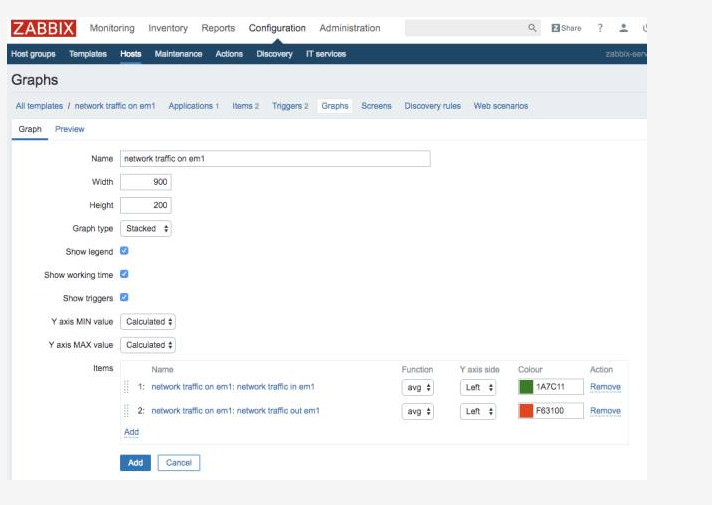This screenshot has width=712, height=505.
Task: Open the green colour swatch picker
Action: tap(526, 387)
